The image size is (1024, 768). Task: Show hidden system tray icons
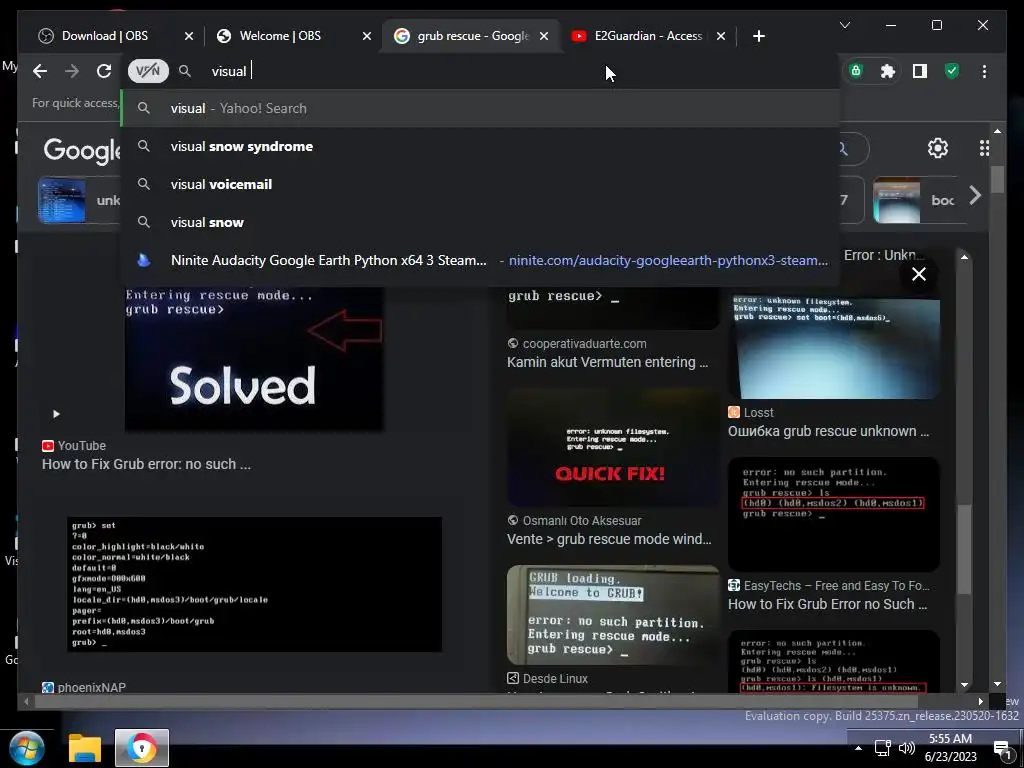click(858, 748)
